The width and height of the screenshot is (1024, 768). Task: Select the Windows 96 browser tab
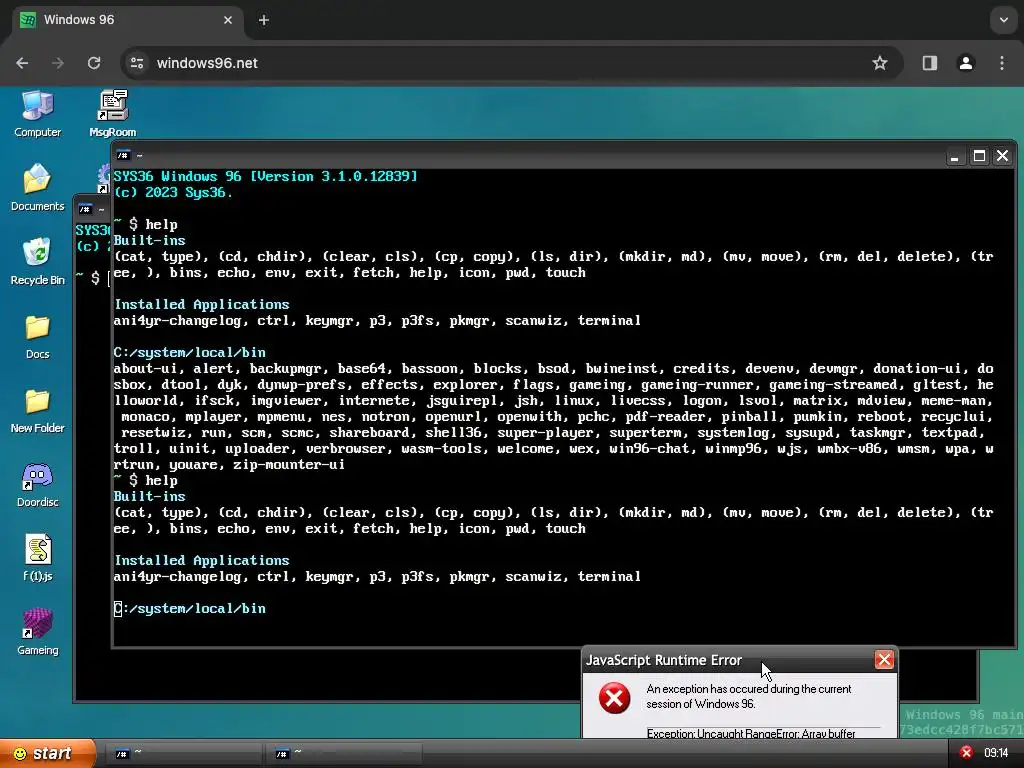coord(128,20)
